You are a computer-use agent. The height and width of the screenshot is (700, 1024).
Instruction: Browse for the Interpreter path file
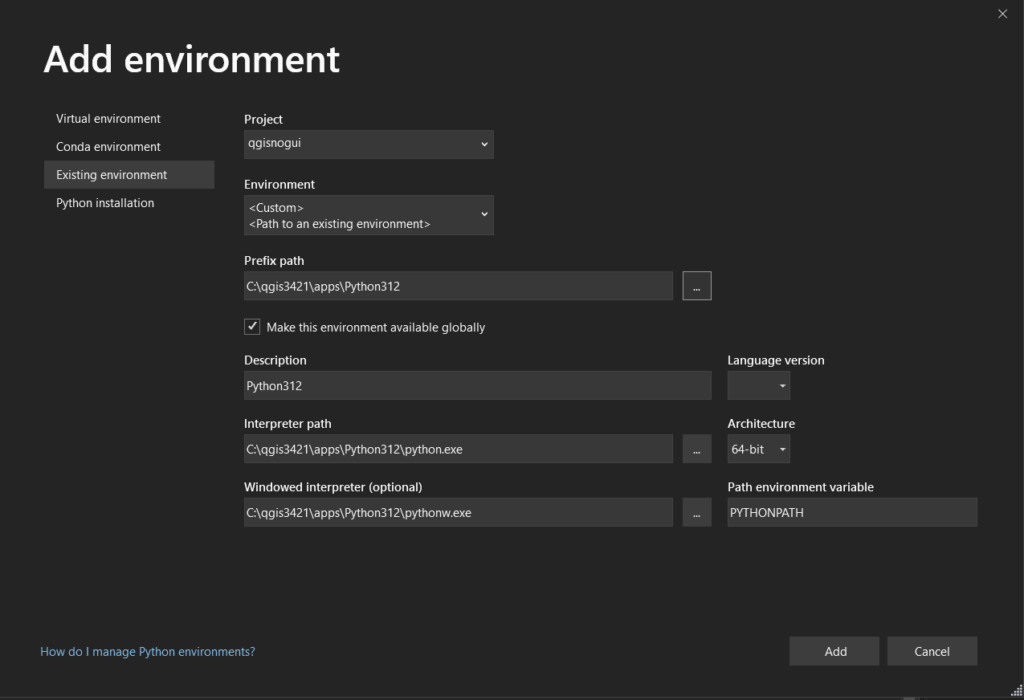tap(697, 449)
